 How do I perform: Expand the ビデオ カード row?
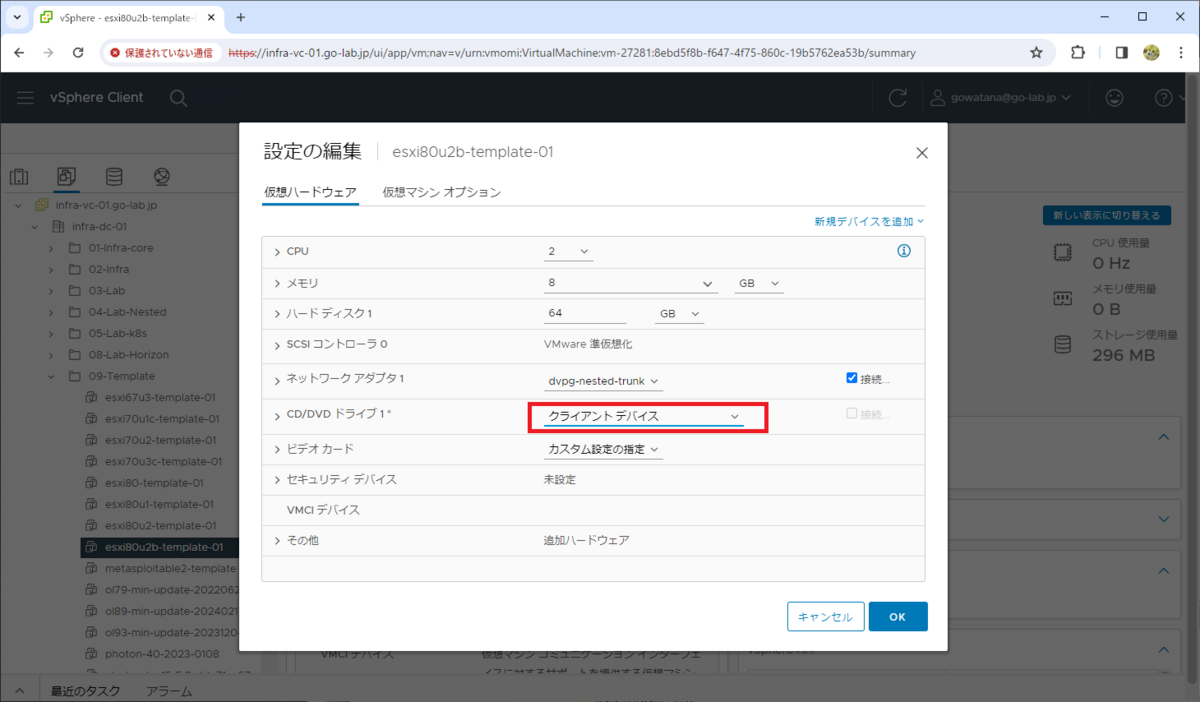[x=277, y=449]
